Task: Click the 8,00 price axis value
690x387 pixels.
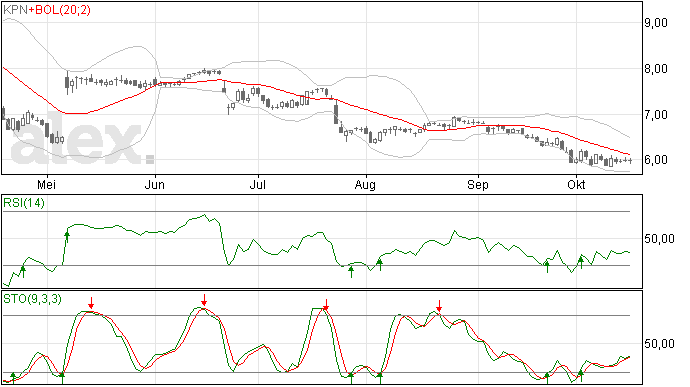Action: 656,69
